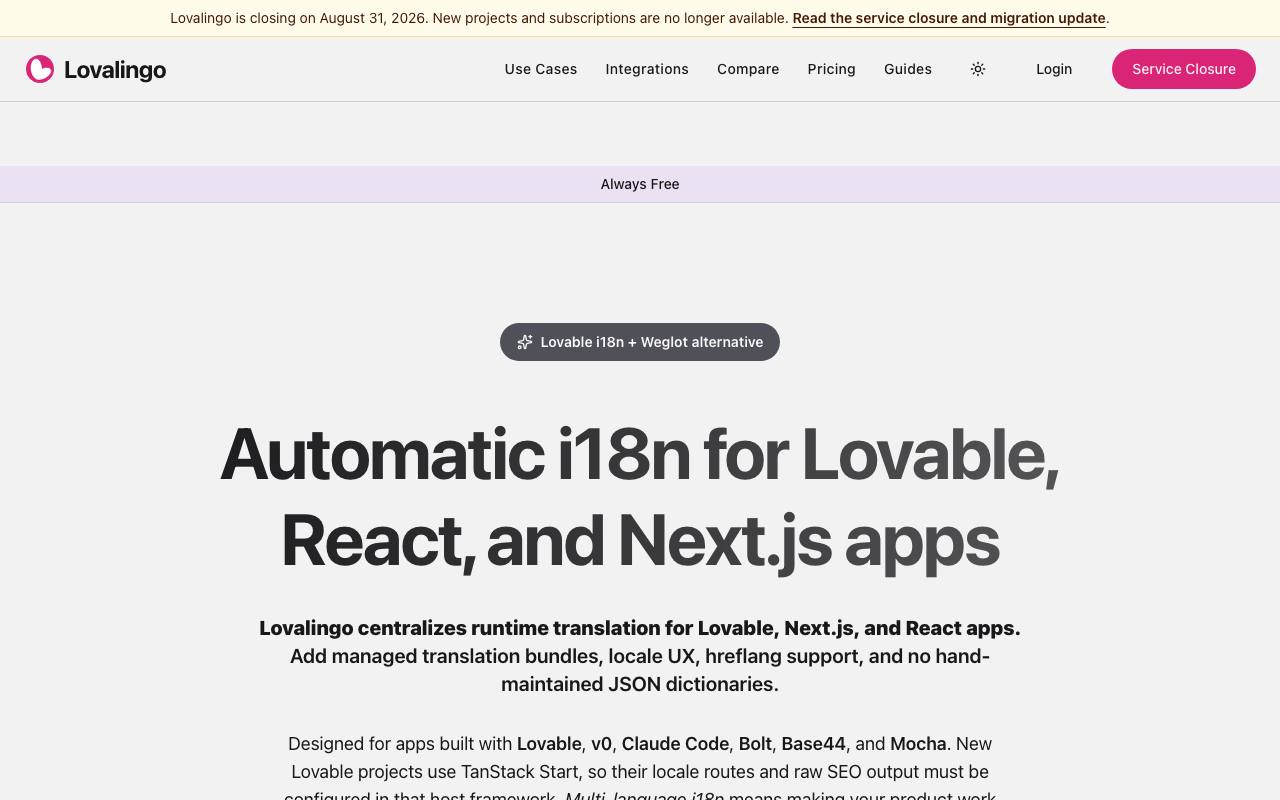Click the bold v0 text in the paragraph
This screenshot has height=800, width=1280.
601,744
